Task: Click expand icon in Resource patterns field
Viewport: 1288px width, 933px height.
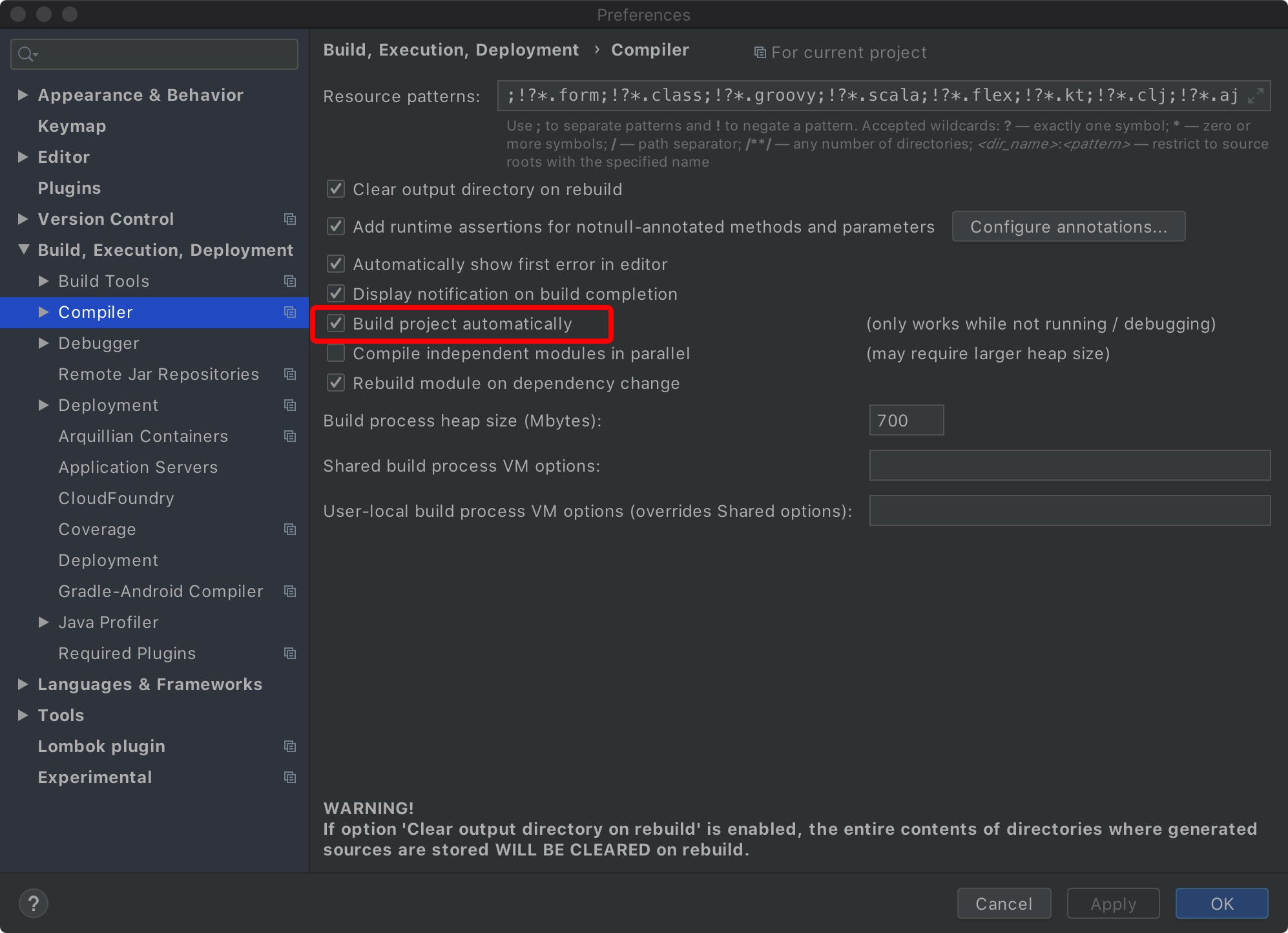Action: coord(1255,96)
